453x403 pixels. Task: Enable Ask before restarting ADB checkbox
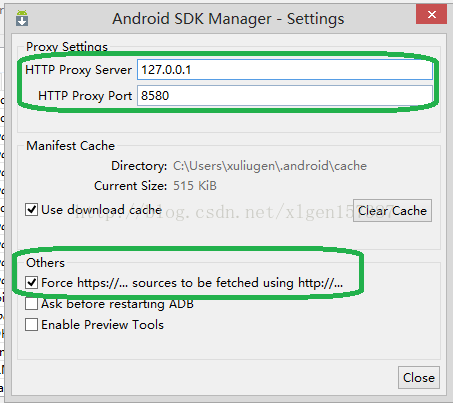tap(31, 304)
